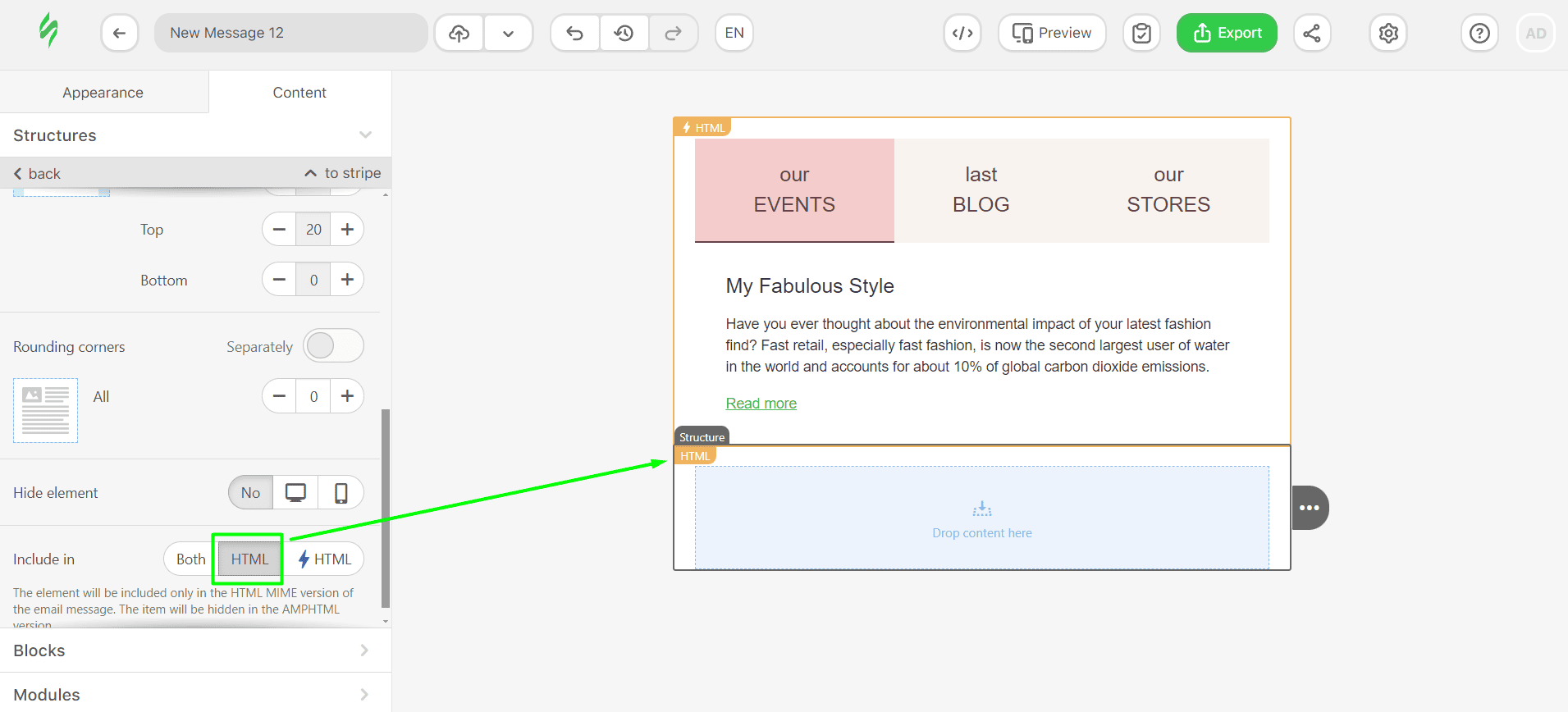
Task: Click the share icon
Action: pyautogui.click(x=1312, y=33)
